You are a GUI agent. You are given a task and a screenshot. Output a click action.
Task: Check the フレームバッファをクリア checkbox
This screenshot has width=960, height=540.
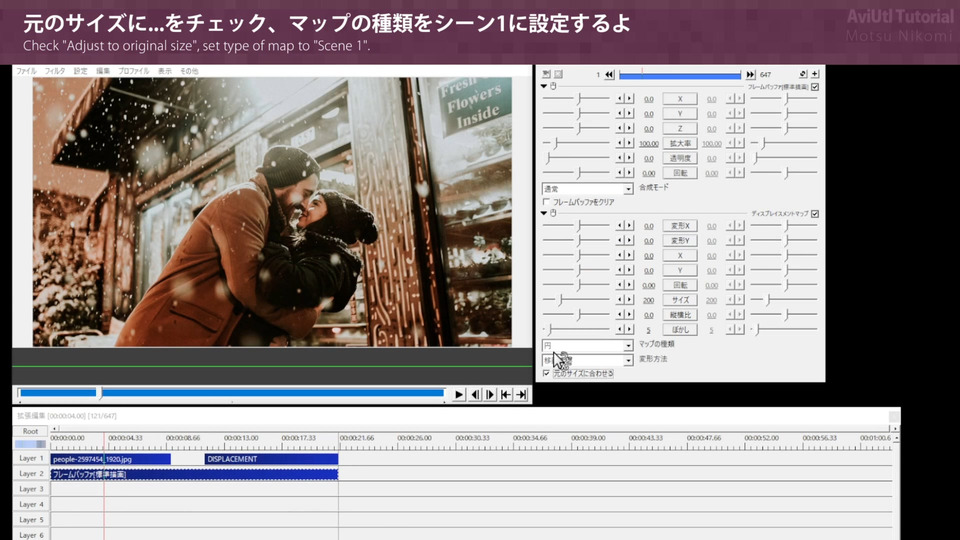point(546,202)
